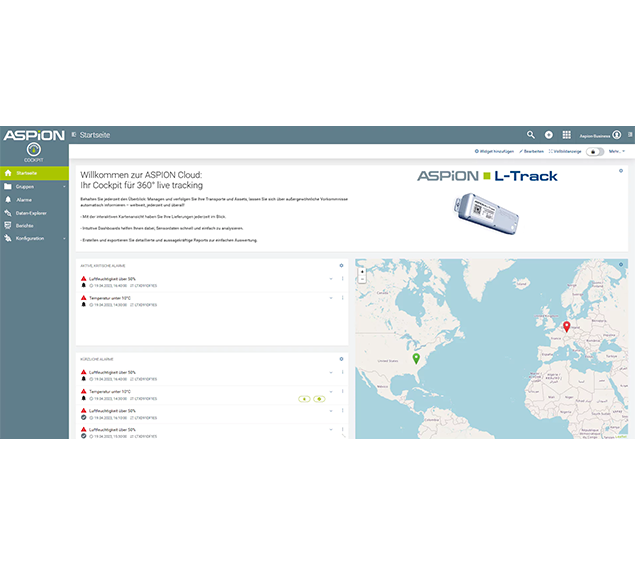Open three-dot menu of recent Temperatur alarm
Image resolution: width=635 pixels, height=565 pixels.
coord(343,391)
